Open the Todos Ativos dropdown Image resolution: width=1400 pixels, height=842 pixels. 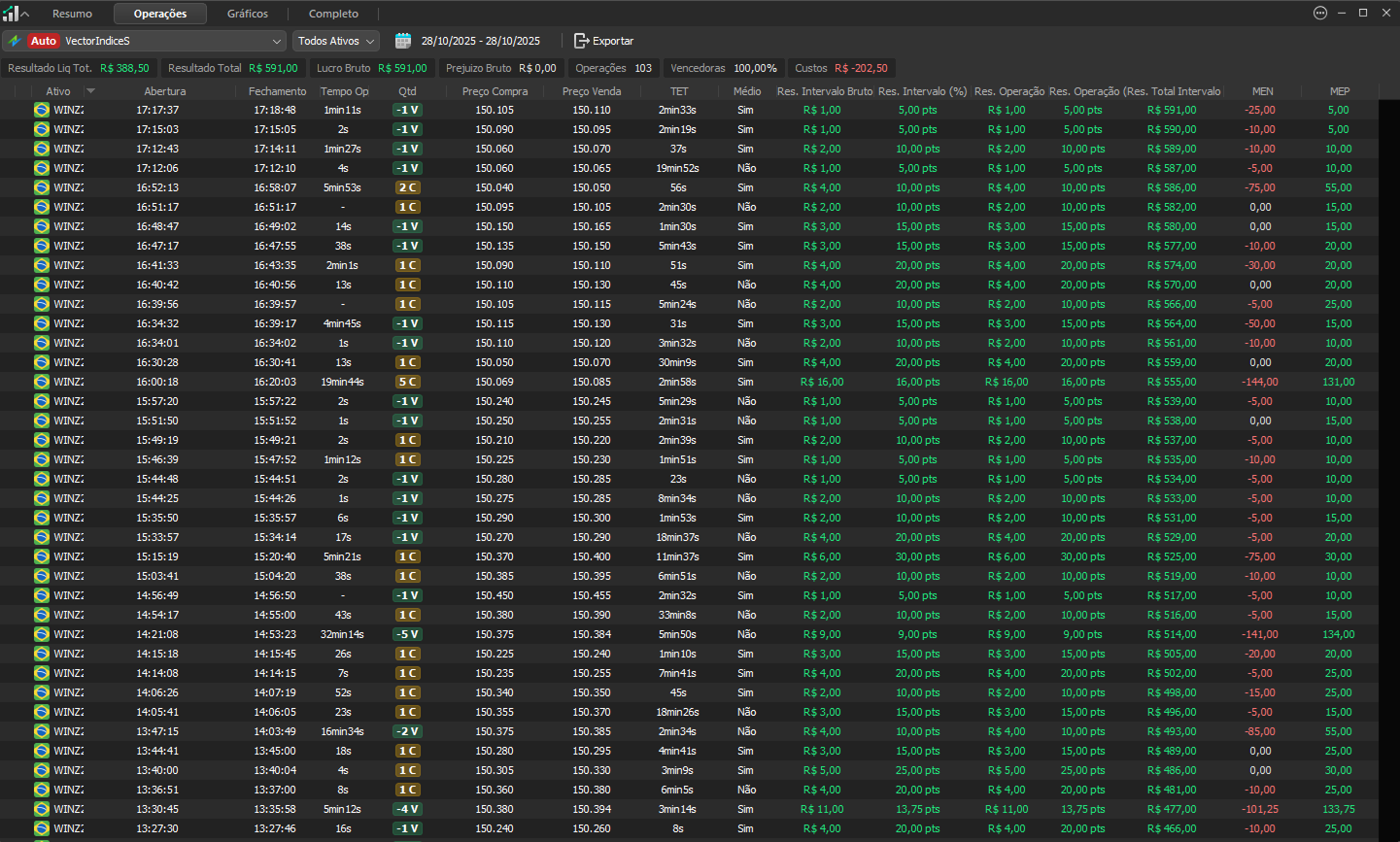(x=336, y=41)
